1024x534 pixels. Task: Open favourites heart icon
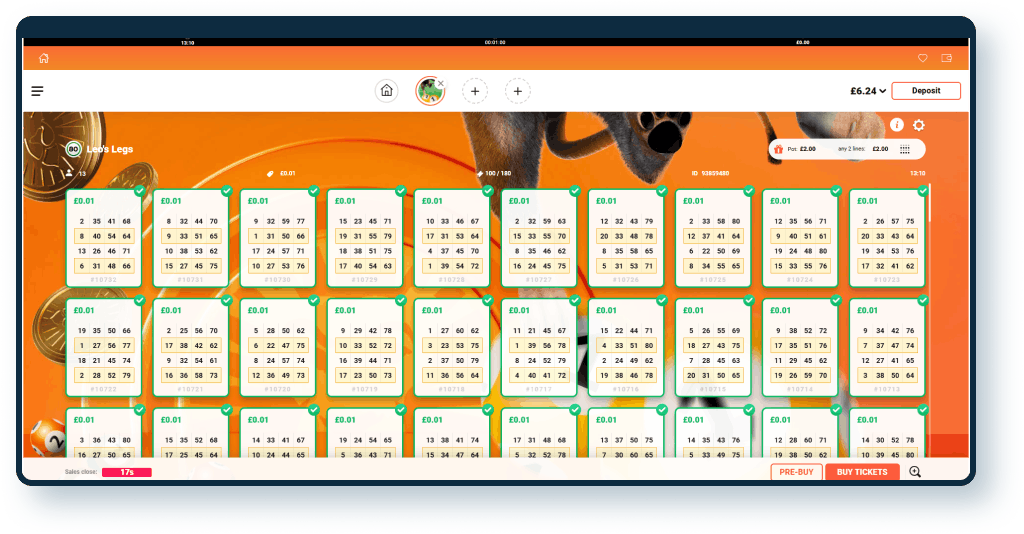(x=923, y=58)
